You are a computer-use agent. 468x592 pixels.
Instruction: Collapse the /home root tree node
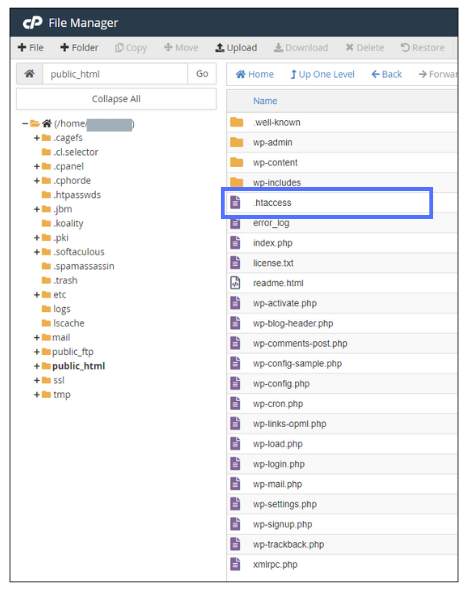click(25, 123)
